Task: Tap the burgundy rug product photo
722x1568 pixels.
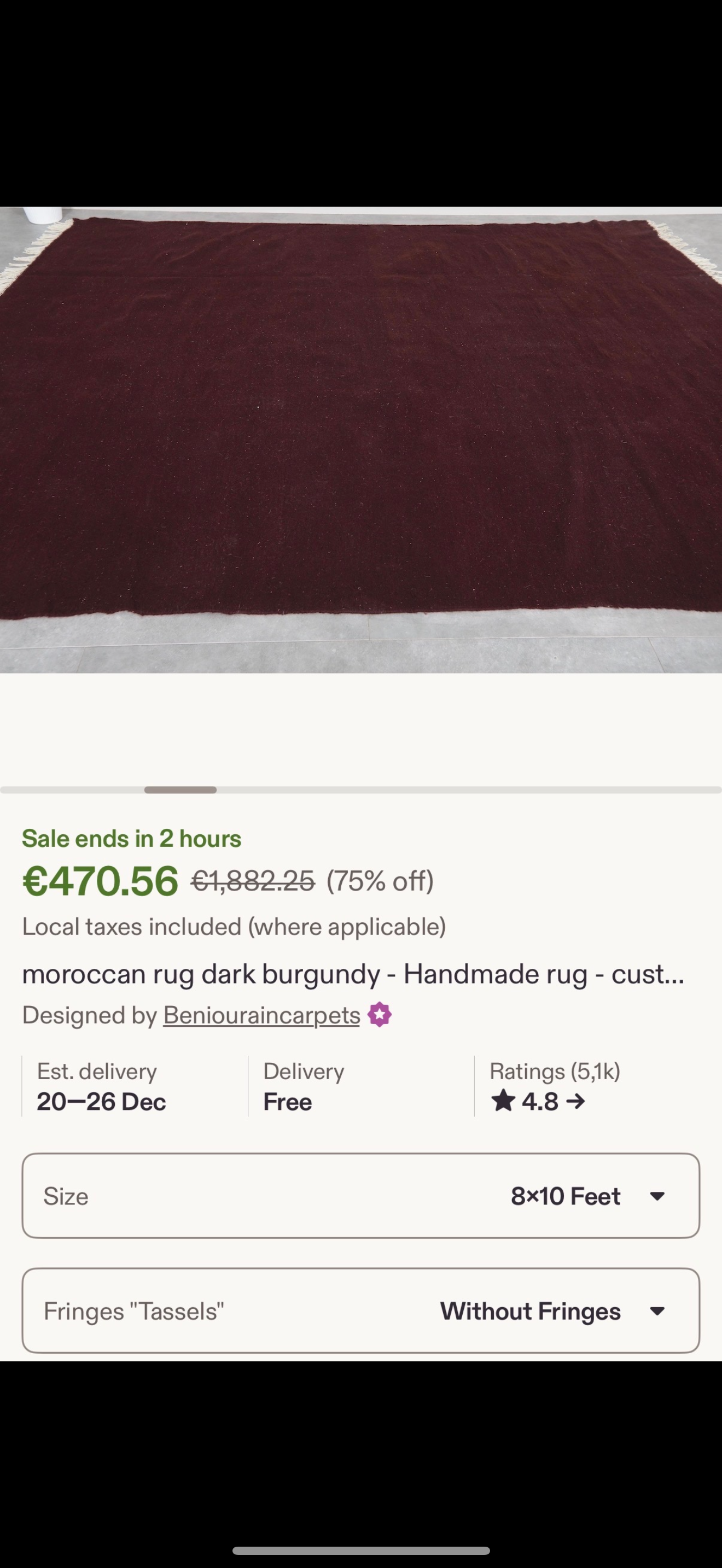Action: pyautogui.click(x=361, y=438)
